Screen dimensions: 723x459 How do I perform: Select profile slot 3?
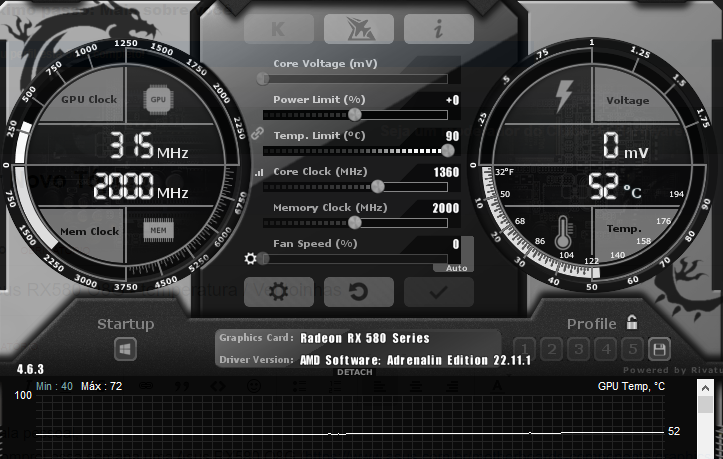(x=579, y=349)
